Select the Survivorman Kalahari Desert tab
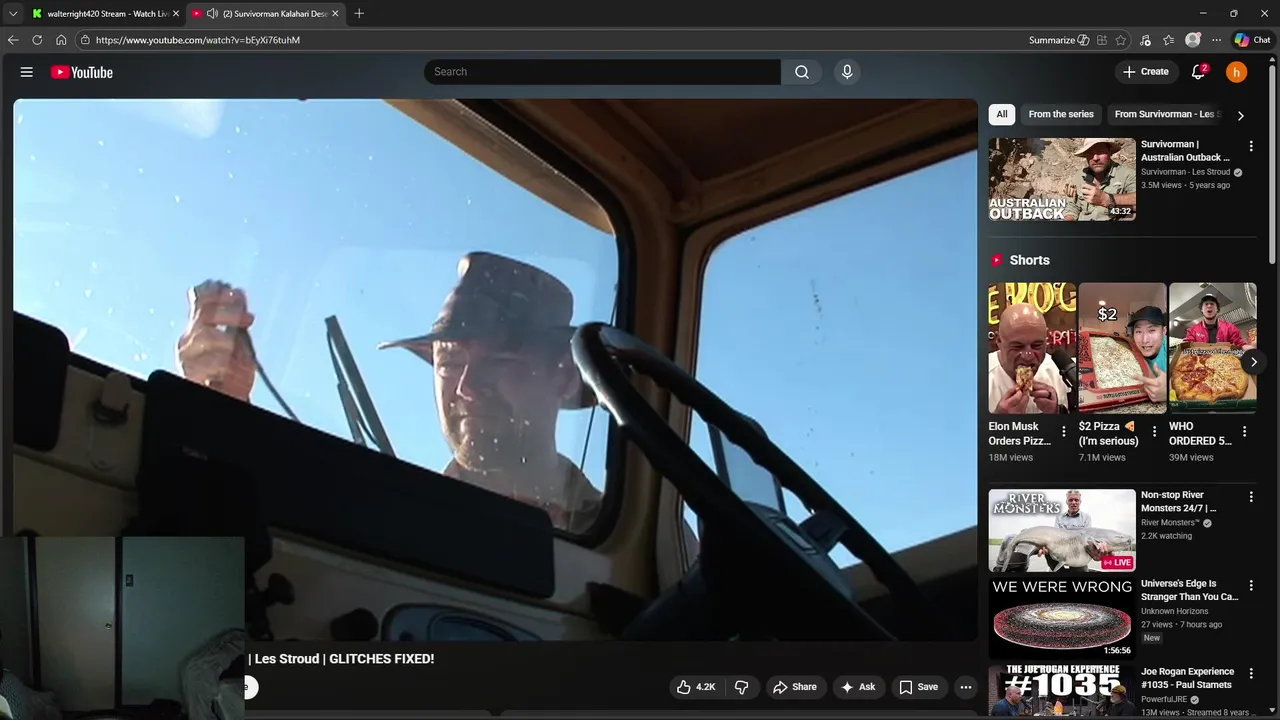 click(x=265, y=14)
